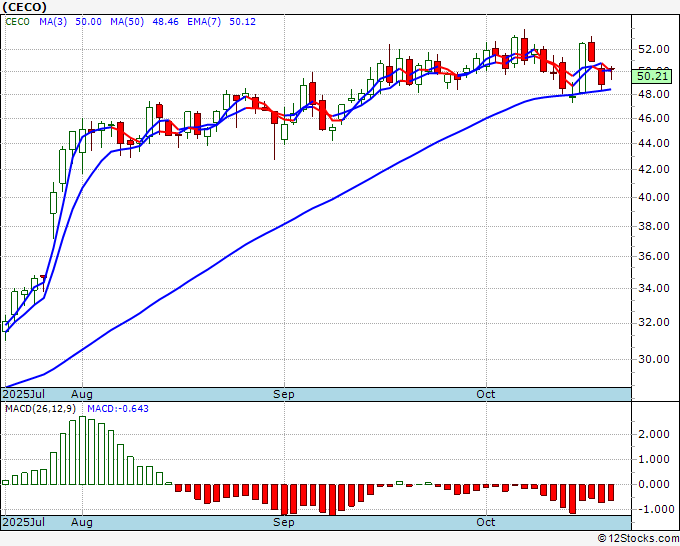Click the current price tag 50.21

click(x=652, y=77)
